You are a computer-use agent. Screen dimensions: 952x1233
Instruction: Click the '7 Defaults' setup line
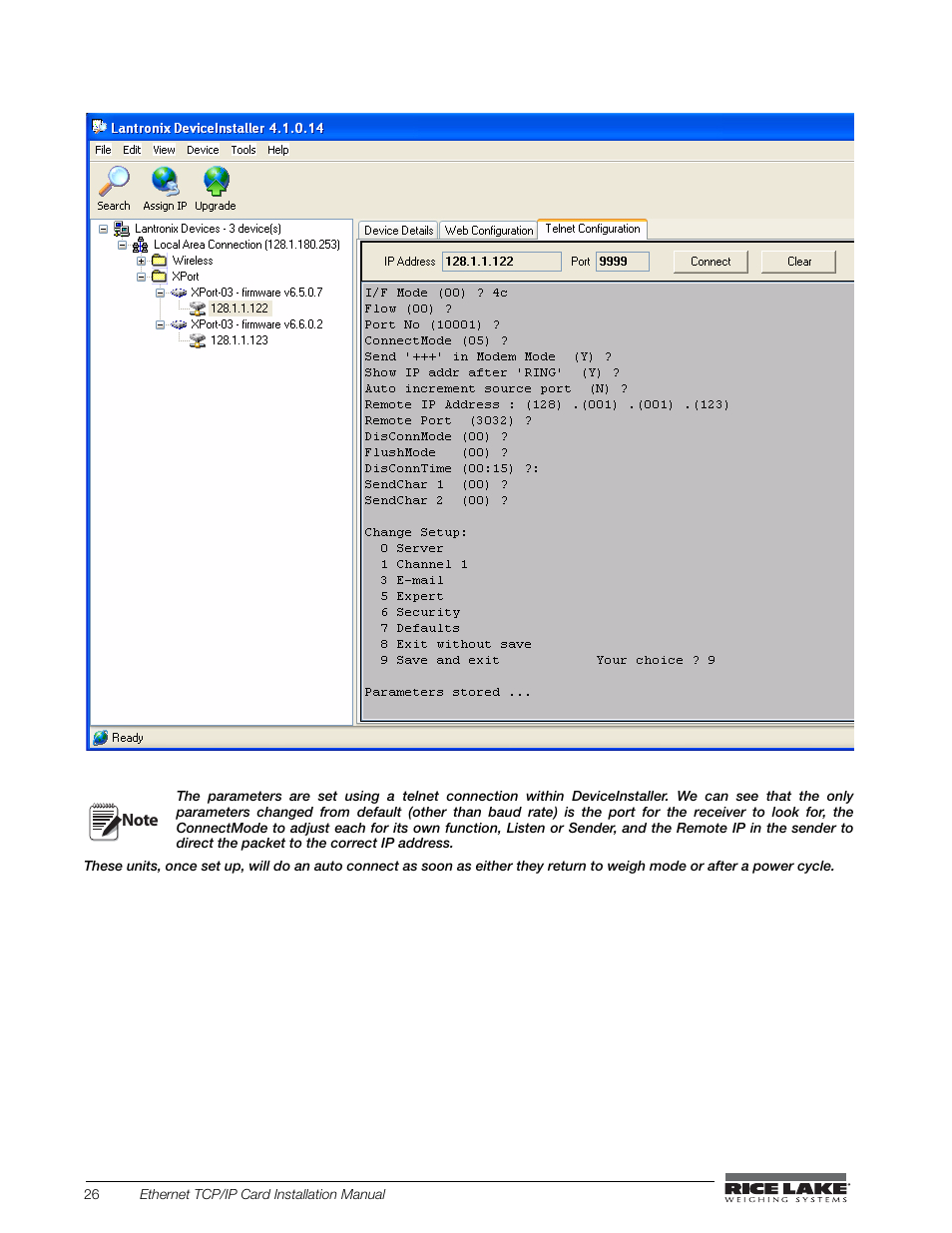pos(420,628)
